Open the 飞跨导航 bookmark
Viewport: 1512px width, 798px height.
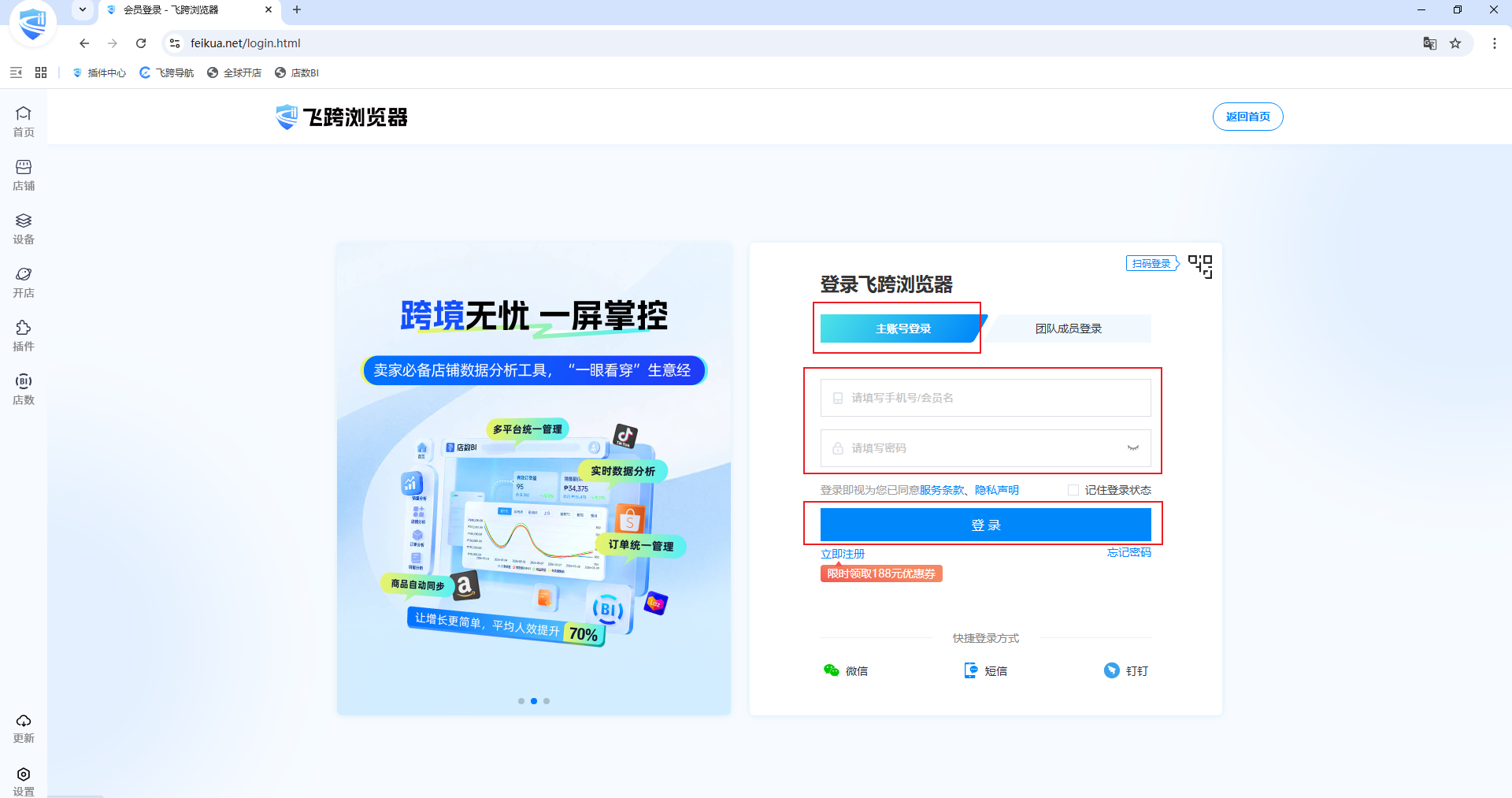click(167, 72)
